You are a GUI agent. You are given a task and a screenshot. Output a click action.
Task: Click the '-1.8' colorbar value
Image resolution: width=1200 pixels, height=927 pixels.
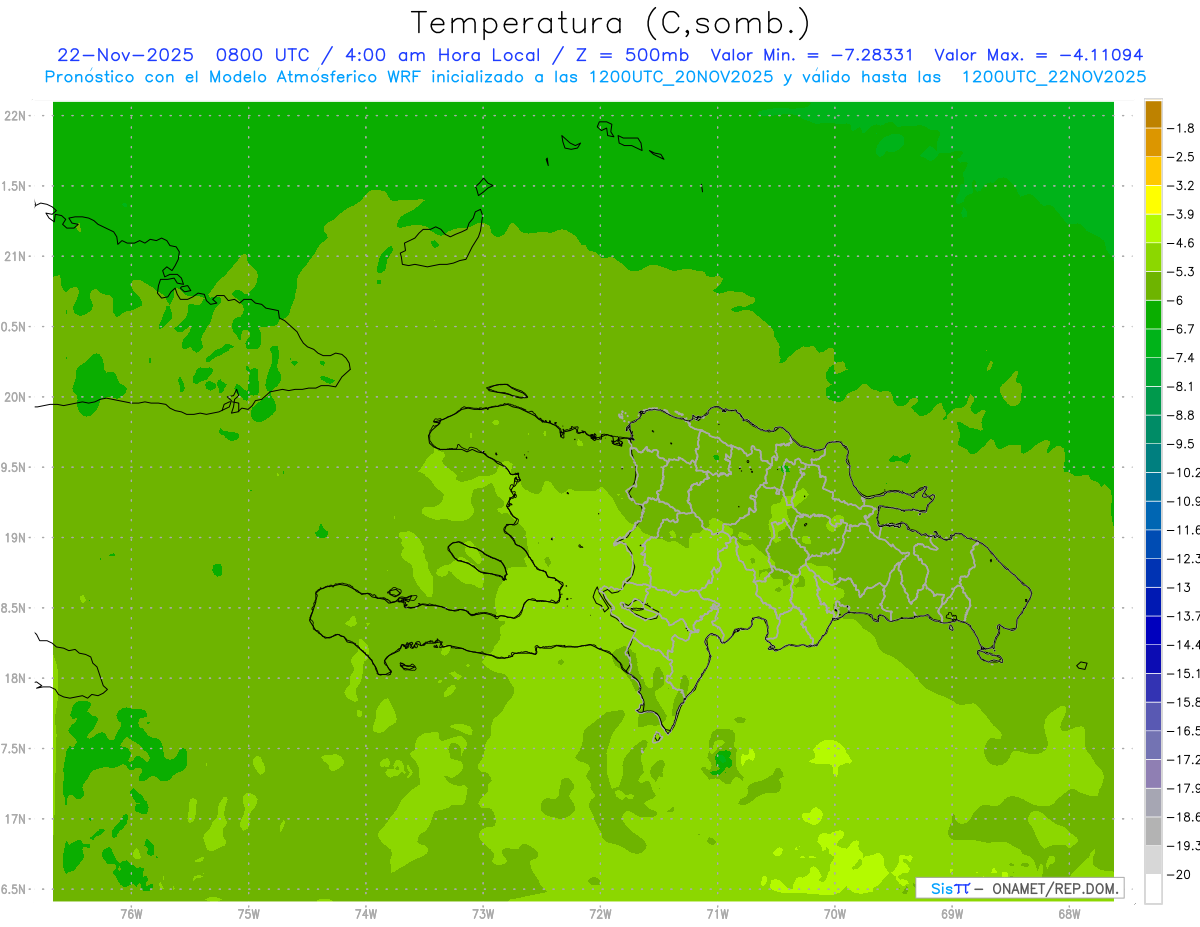[1181, 128]
